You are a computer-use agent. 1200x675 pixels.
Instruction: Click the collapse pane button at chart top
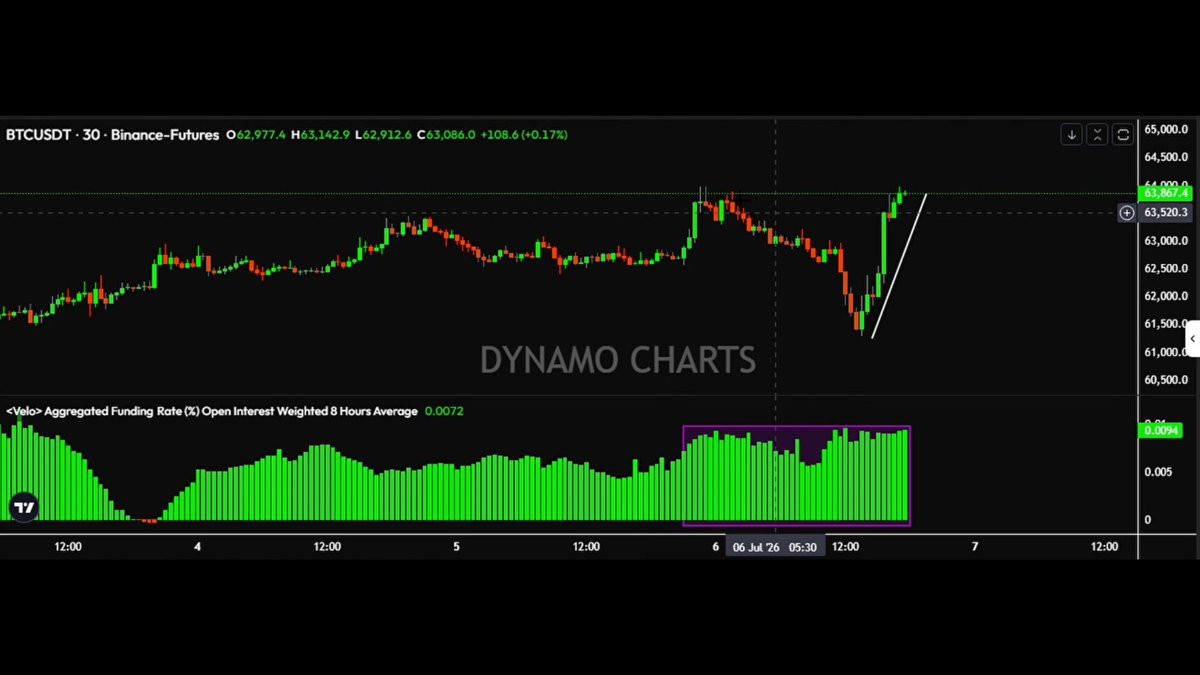click(x=1097, y=134)
